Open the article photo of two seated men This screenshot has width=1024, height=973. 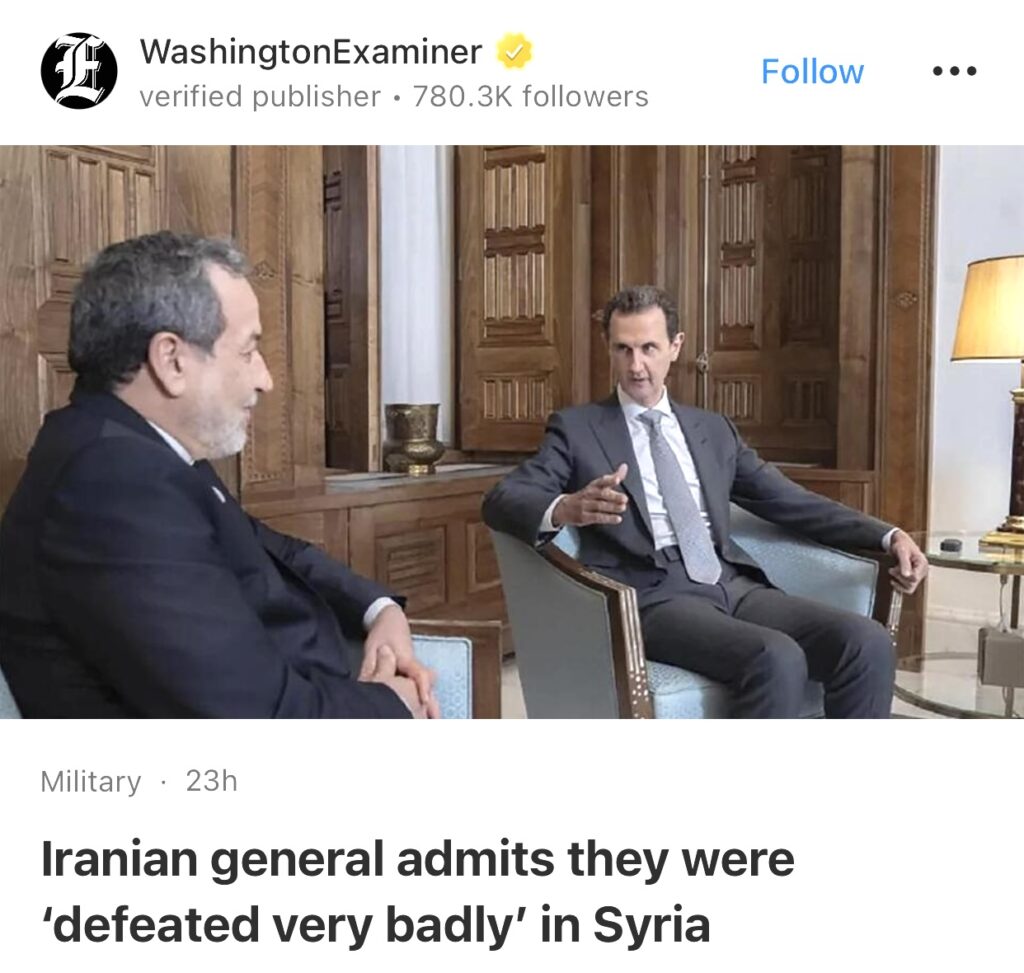pos(512,432)
